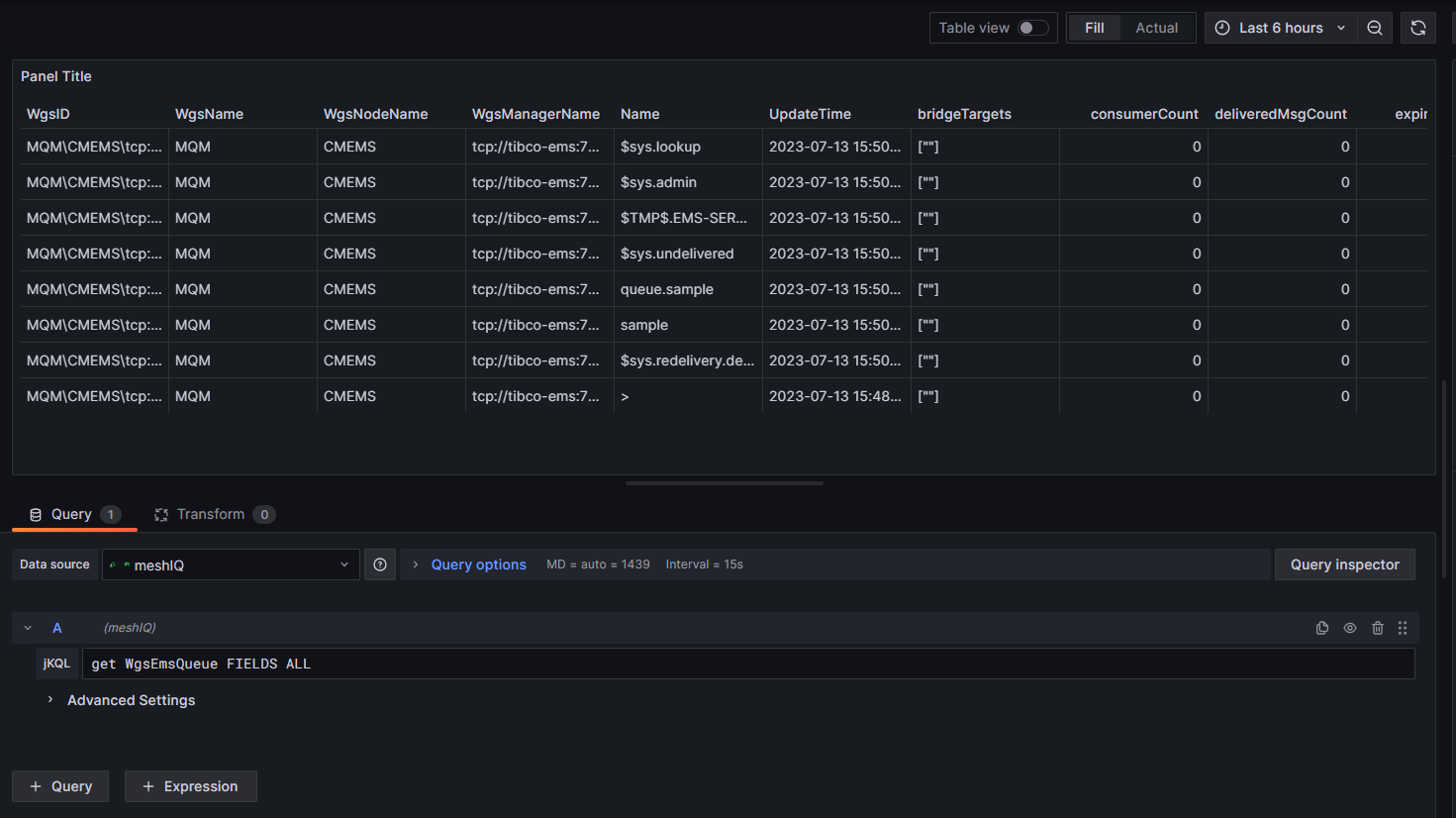Click the MD = auto = 1439 text
This screenshot has width=1456, height=818.
click(598, 564)
